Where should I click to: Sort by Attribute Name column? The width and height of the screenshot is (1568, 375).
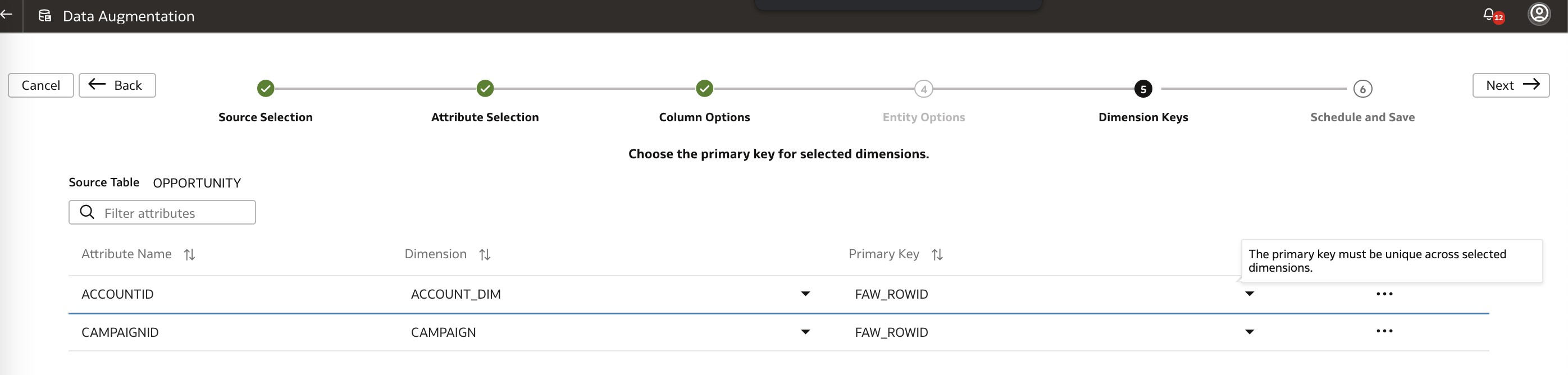click(x=189, y=254)
